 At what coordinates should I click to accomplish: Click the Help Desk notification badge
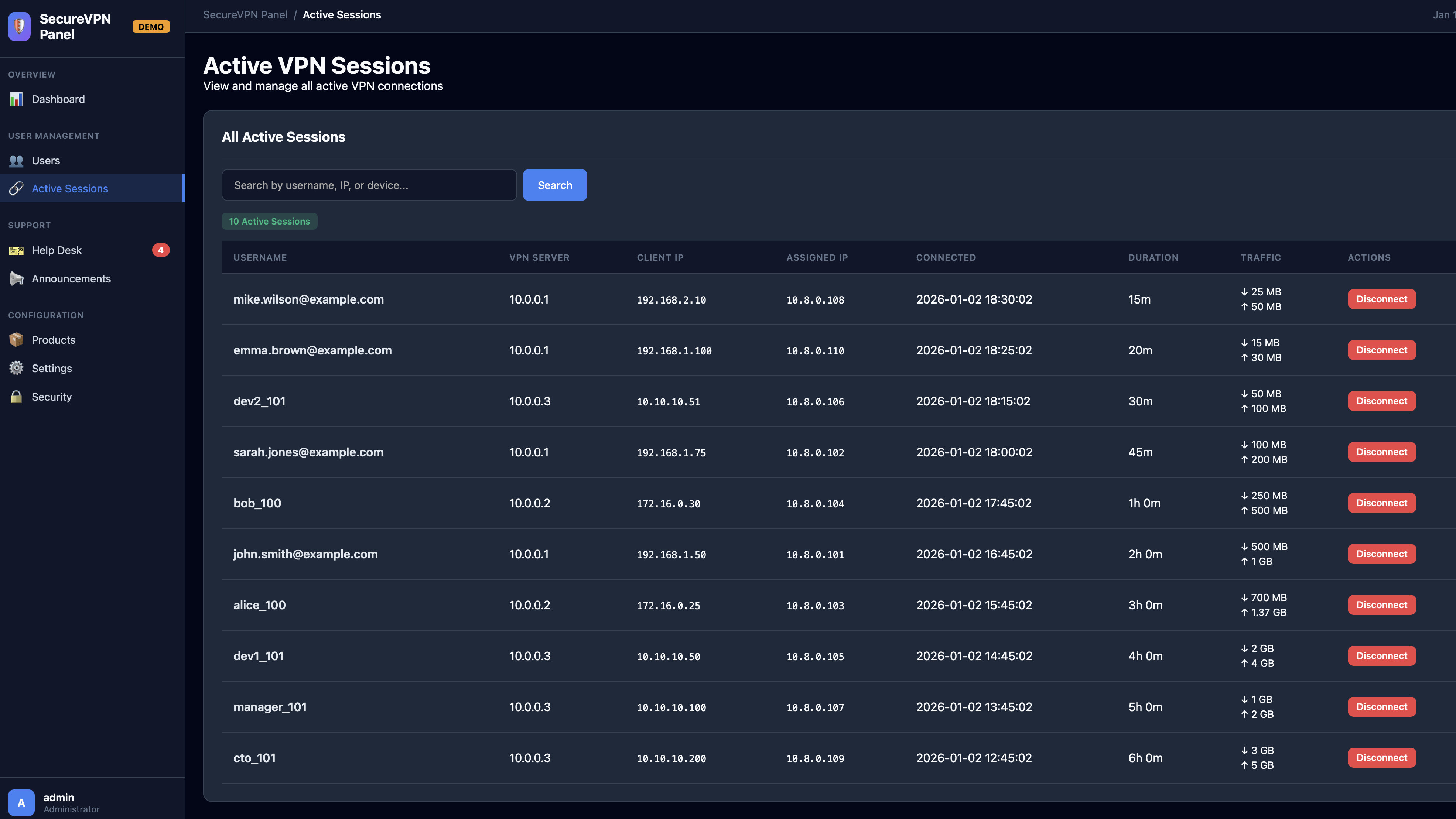click(161, 250)
